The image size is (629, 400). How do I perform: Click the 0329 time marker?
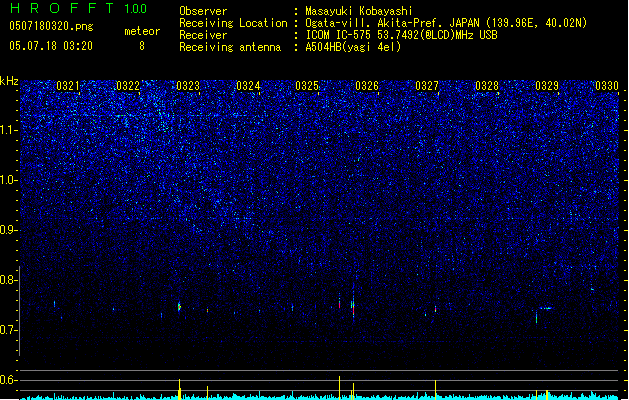[547, 86]
